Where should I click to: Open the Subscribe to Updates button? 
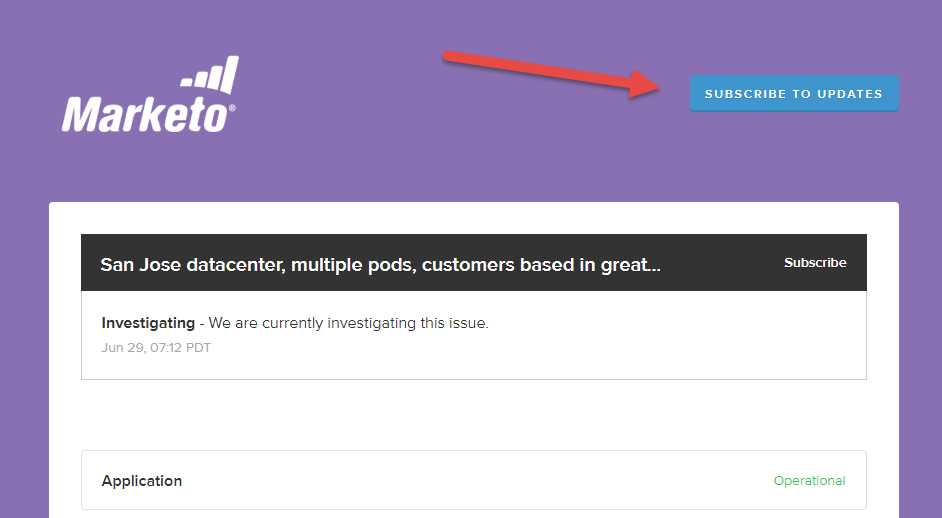click(794, 94)
